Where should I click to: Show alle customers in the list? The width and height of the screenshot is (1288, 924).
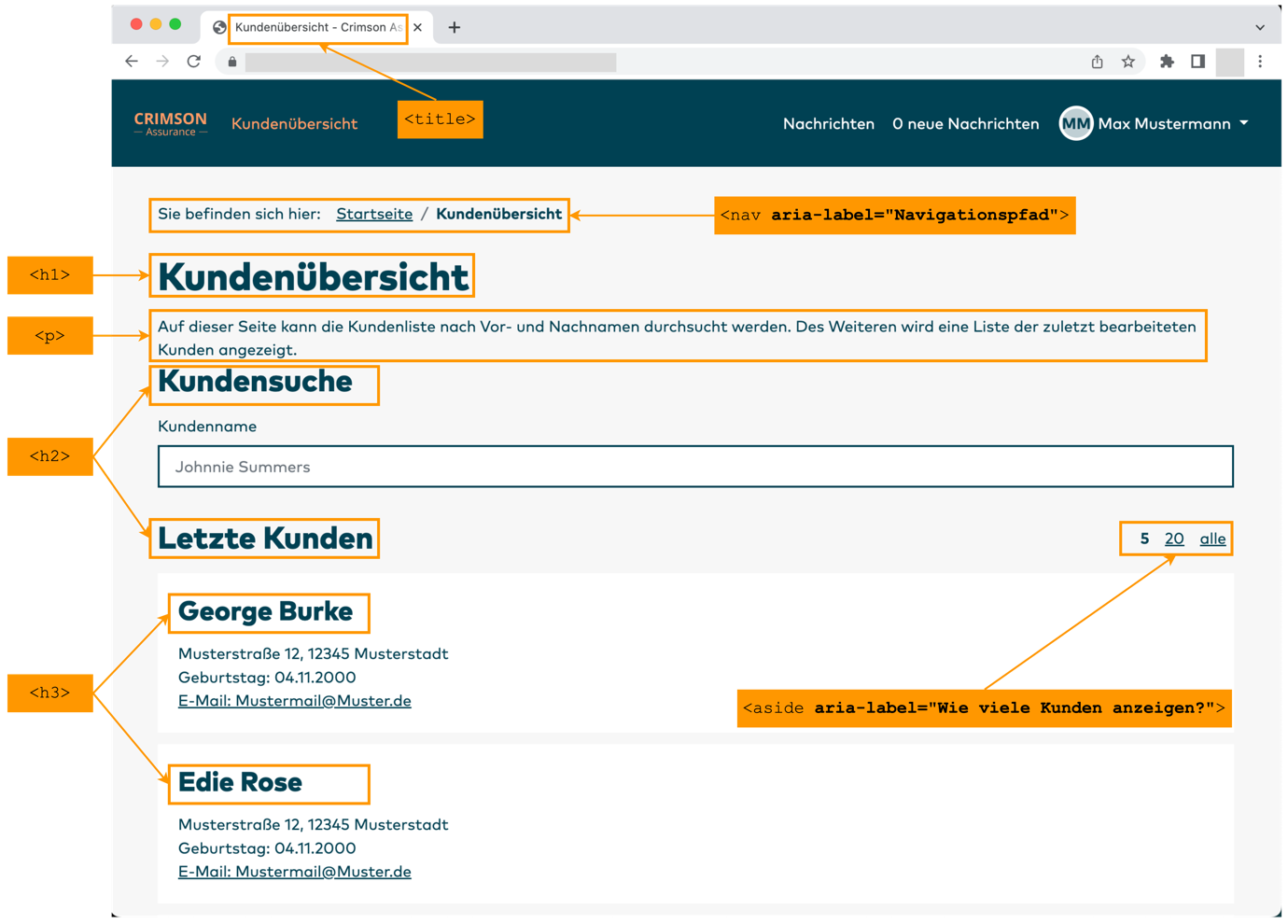tap(1212, 539)
